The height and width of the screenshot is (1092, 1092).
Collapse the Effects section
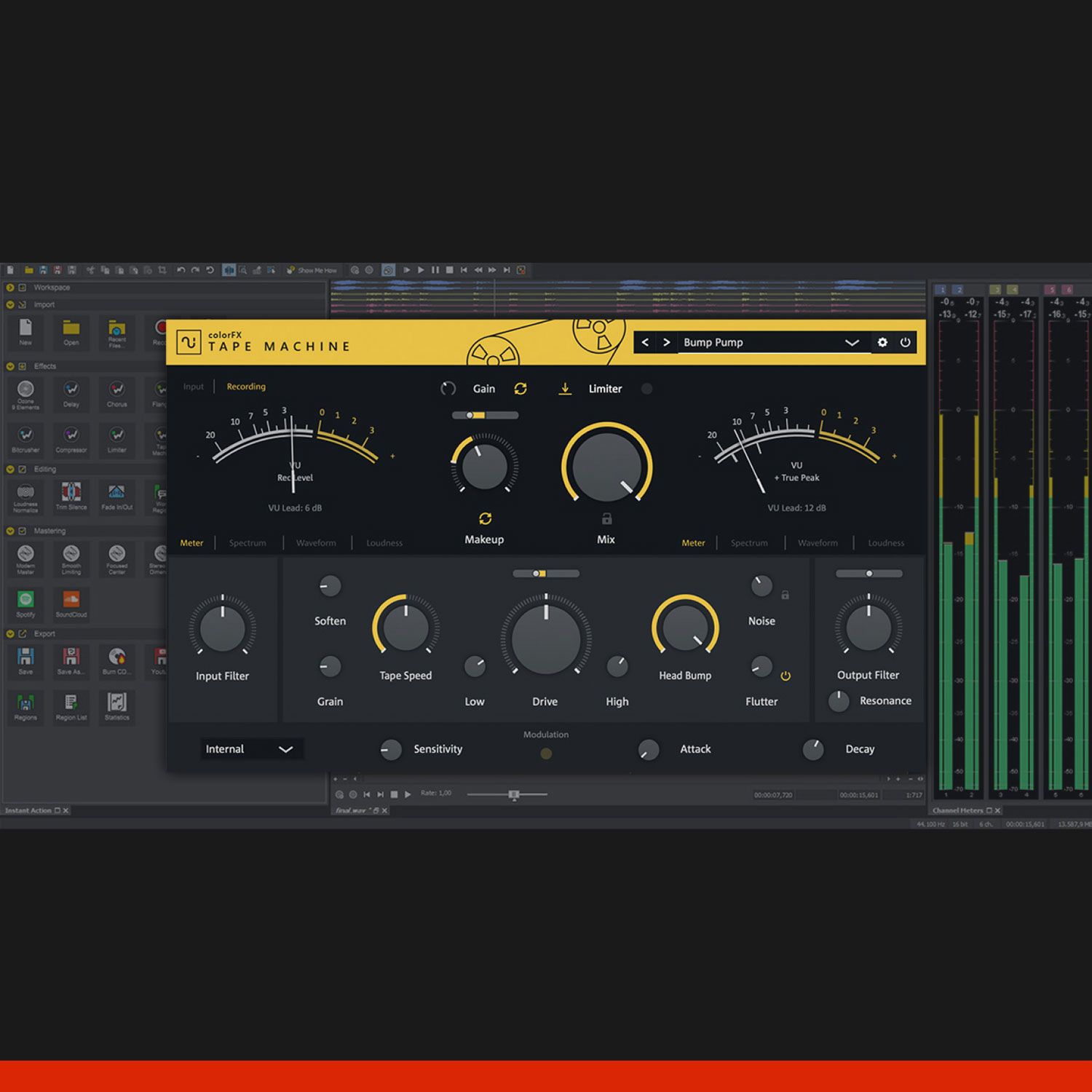click(11, 366)
